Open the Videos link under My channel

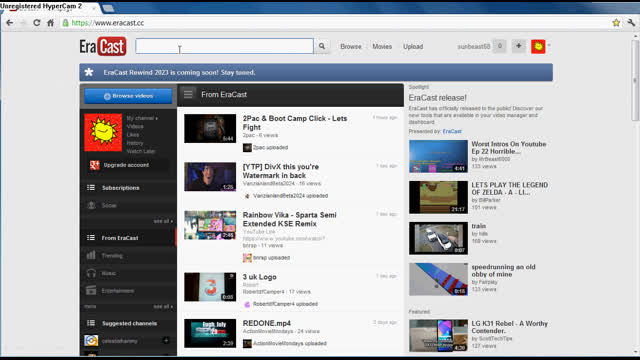135,127
